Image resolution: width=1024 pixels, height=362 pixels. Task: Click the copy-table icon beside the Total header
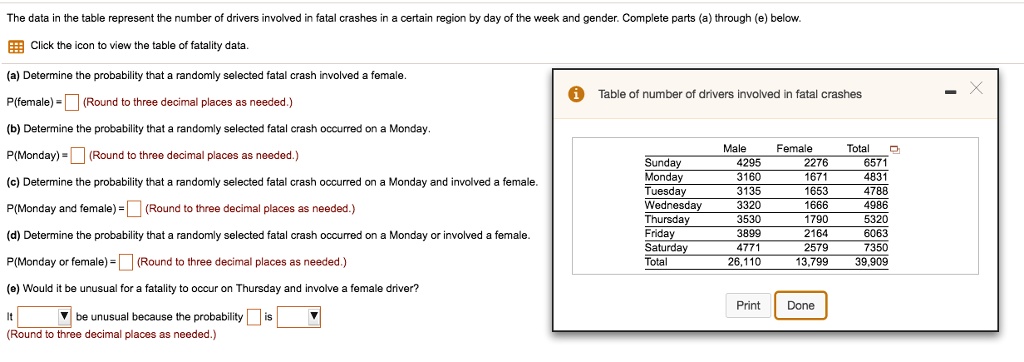point(895,150)
